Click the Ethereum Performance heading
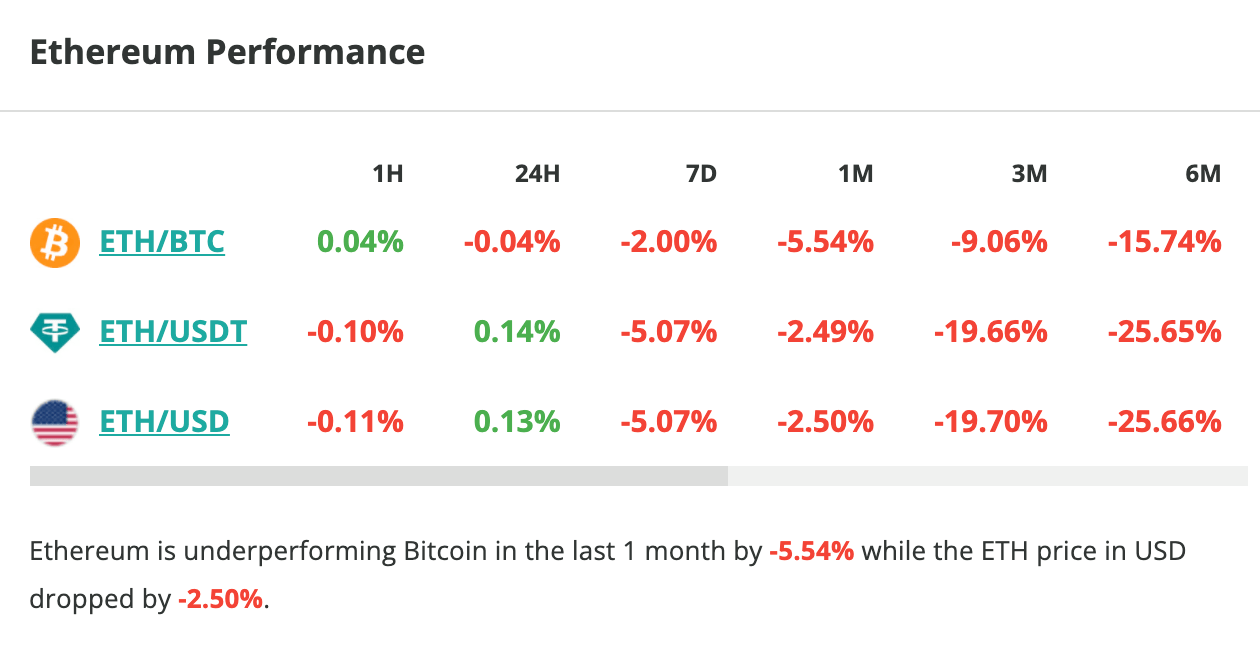 click(x=228, y=52)
